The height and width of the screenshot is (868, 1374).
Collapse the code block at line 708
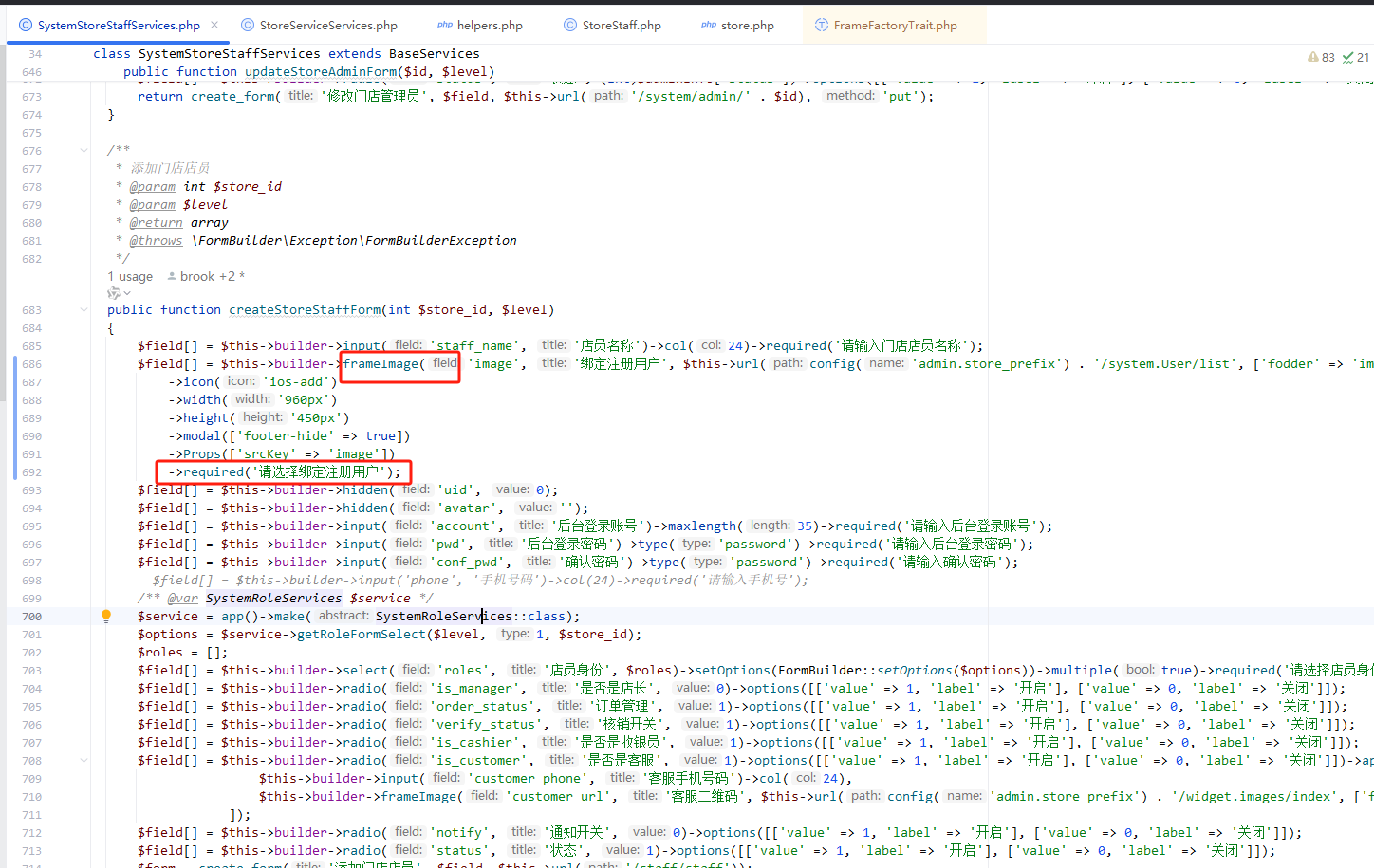coord(84,761)
